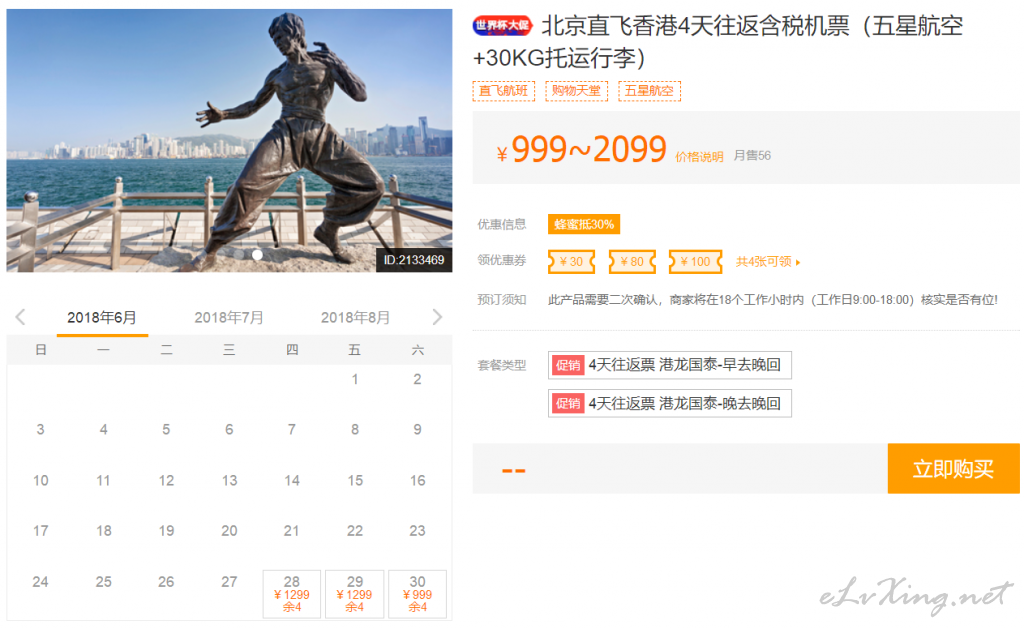This screenshot has height=629, width=1024.
Task: Choose package 港龙国泰-晚去晚回
Action: pos(670,404)
